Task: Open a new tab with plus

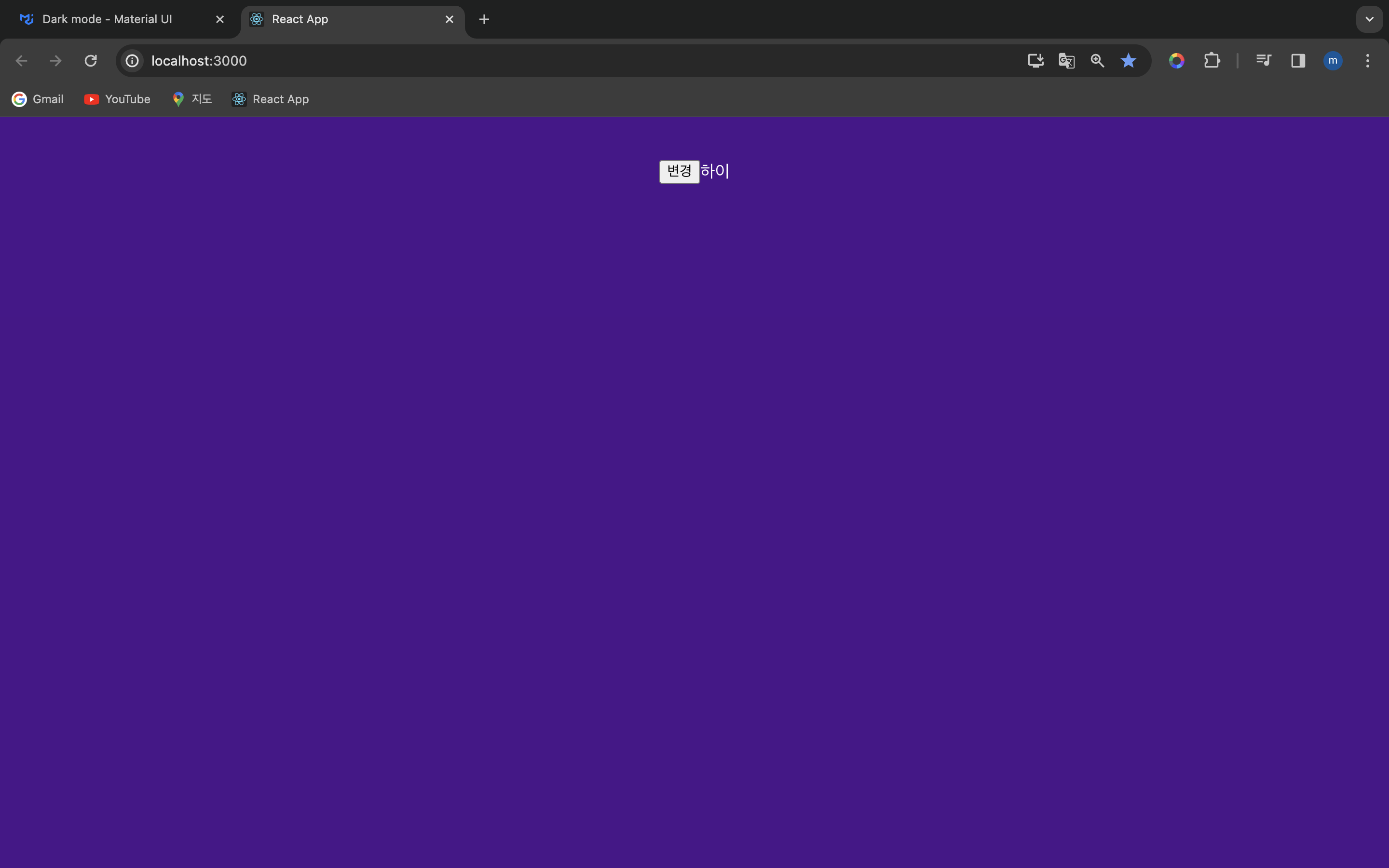Action: click(484, 19)
